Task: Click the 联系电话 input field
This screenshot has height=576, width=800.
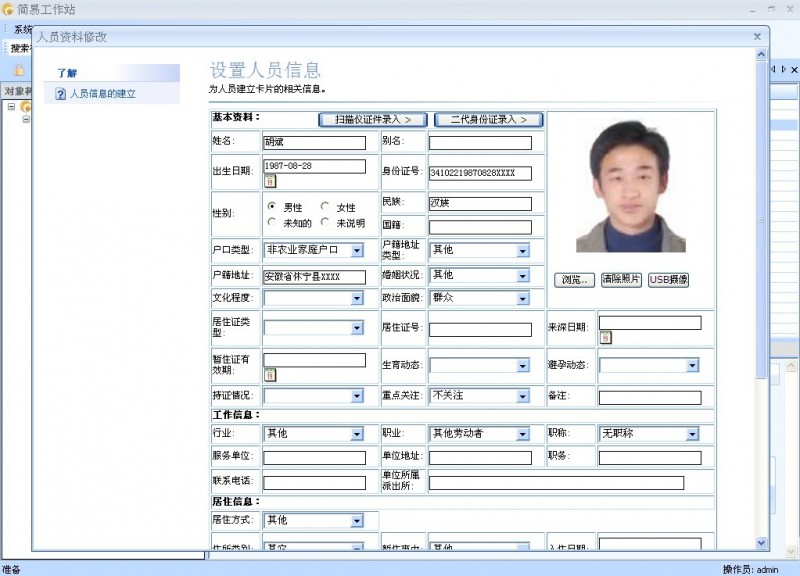Action: coord(314,483)
